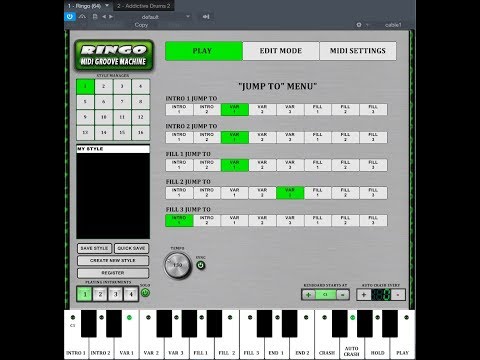Click CREATE NEW STYLE
The height and width of the screenshot is (360, 480).
(x=113, y=260)
